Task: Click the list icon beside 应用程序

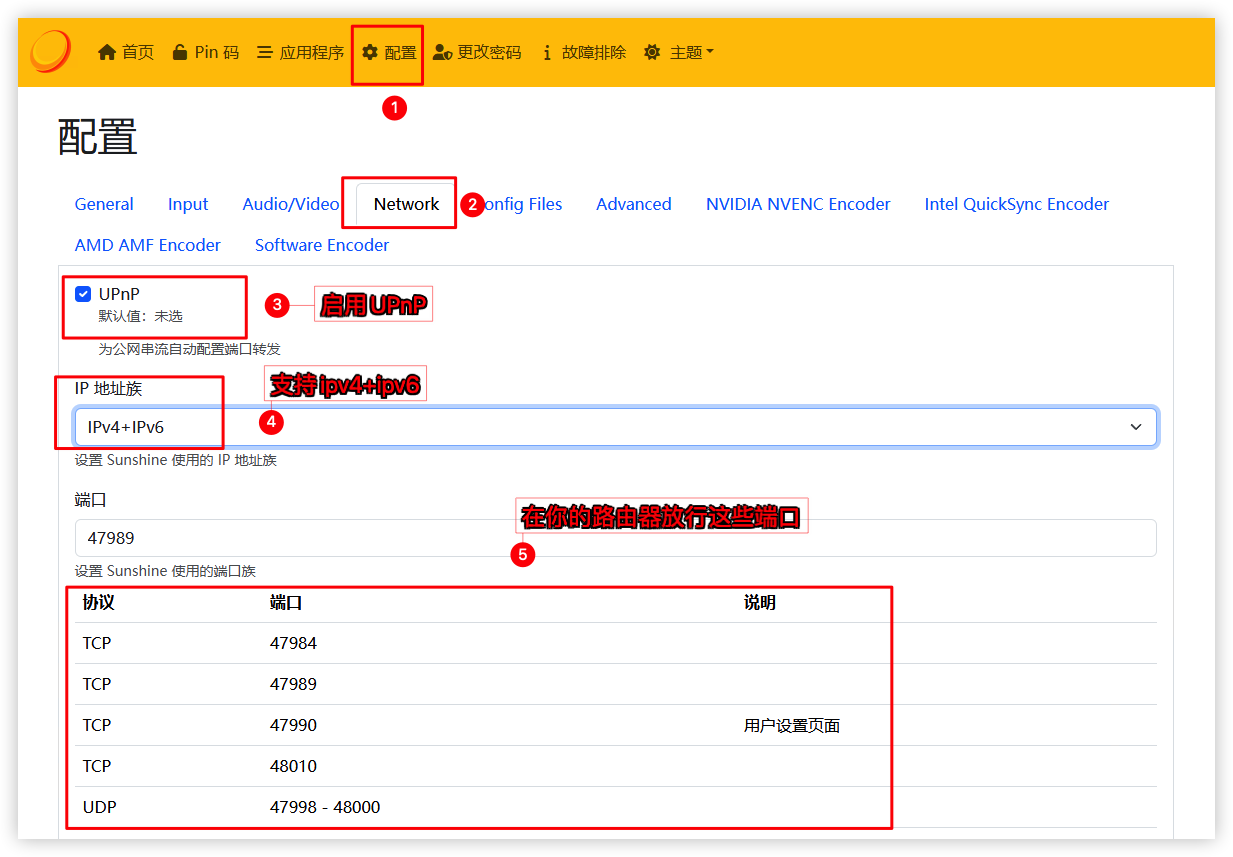Action: pyautogui.click(x=265, y=52)
